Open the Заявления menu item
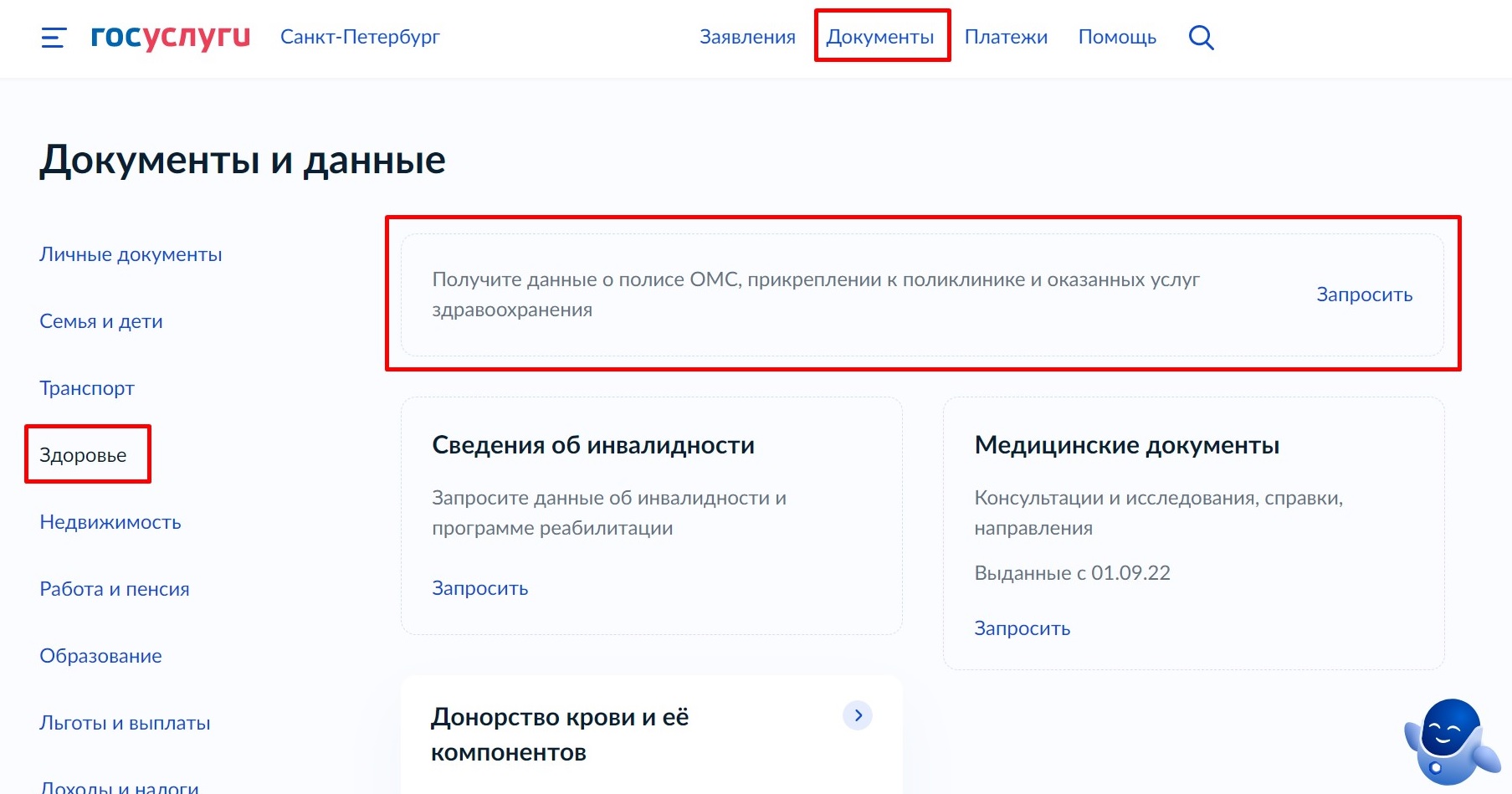Screen dimensions: 1512x794 pyautogui.click(x=748, y=36)
